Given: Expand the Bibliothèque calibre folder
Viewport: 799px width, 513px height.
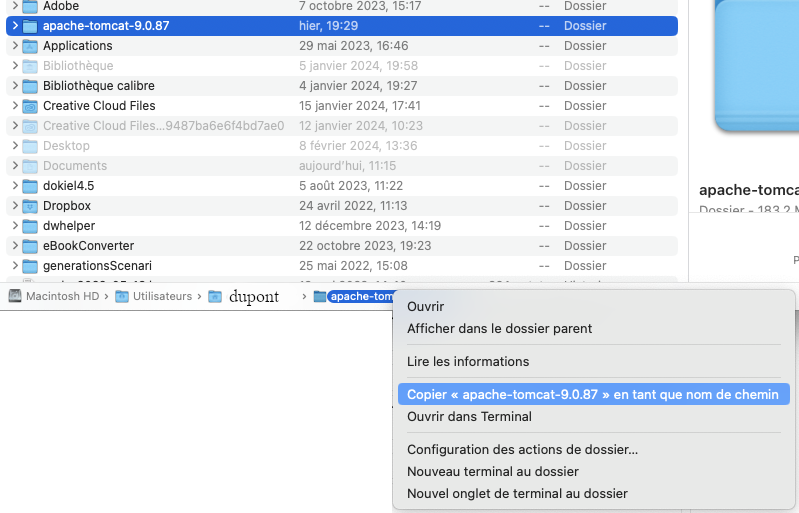Looking at the screenshot, I should coord(15,86).
